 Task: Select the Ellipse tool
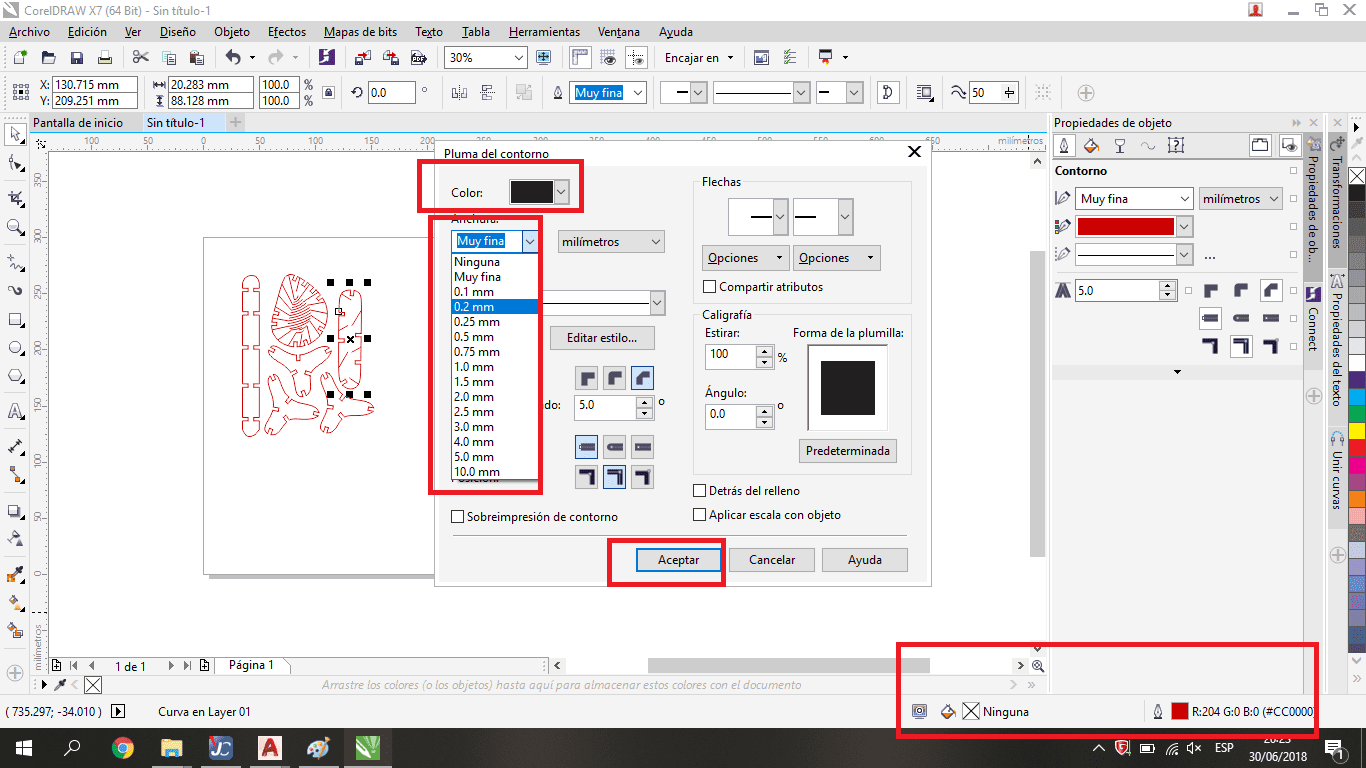[15, 348]
